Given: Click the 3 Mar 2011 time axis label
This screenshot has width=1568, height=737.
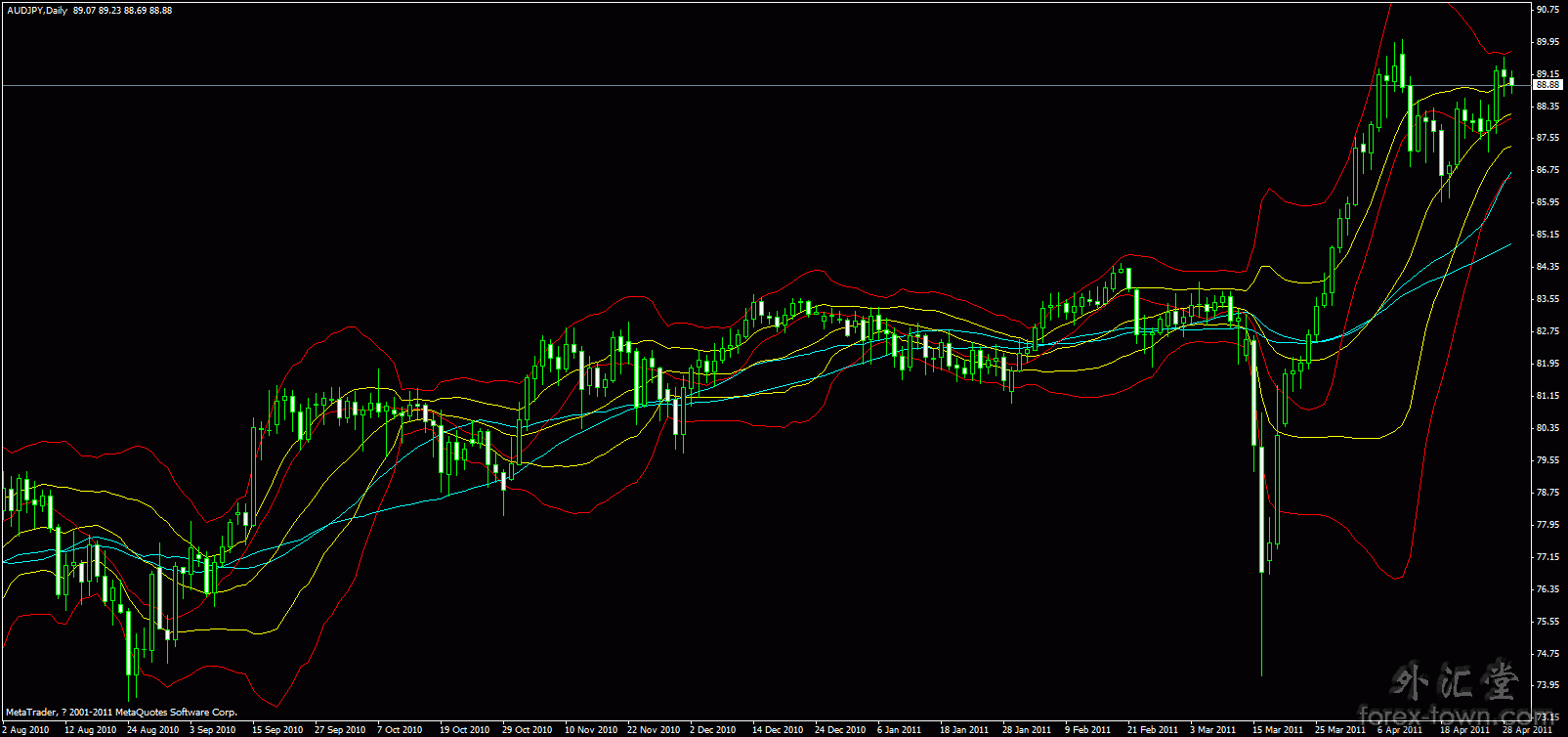Looking at the screenshot, I should pos(1212,729).
